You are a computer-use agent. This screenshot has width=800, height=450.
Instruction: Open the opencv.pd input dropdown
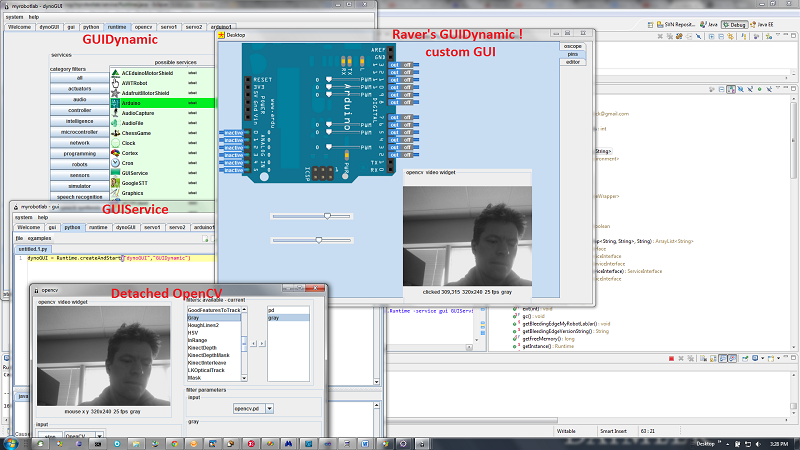(x=269, y=409)
